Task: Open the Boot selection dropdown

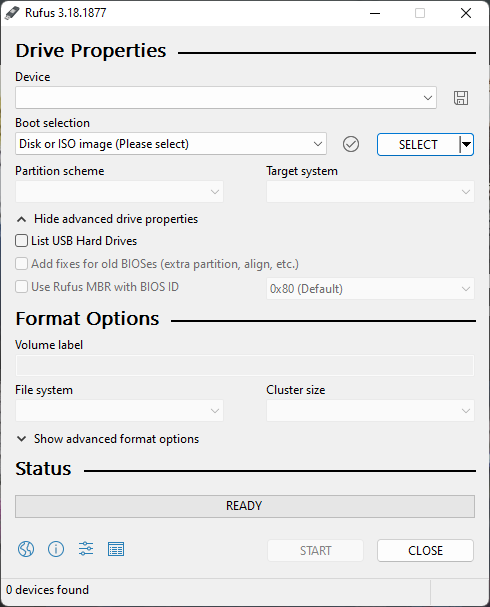Action: (171, 144)
